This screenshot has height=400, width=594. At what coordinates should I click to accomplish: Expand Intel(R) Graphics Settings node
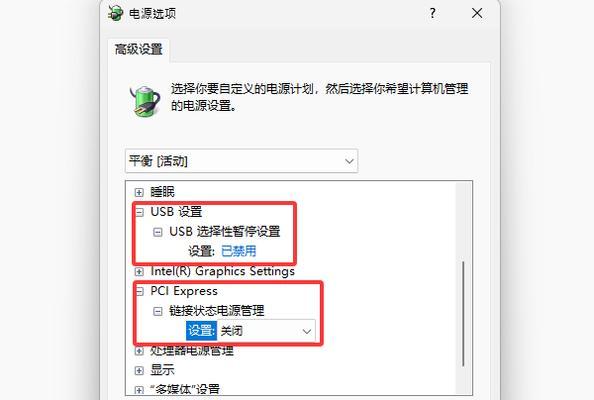coord(139,272)
